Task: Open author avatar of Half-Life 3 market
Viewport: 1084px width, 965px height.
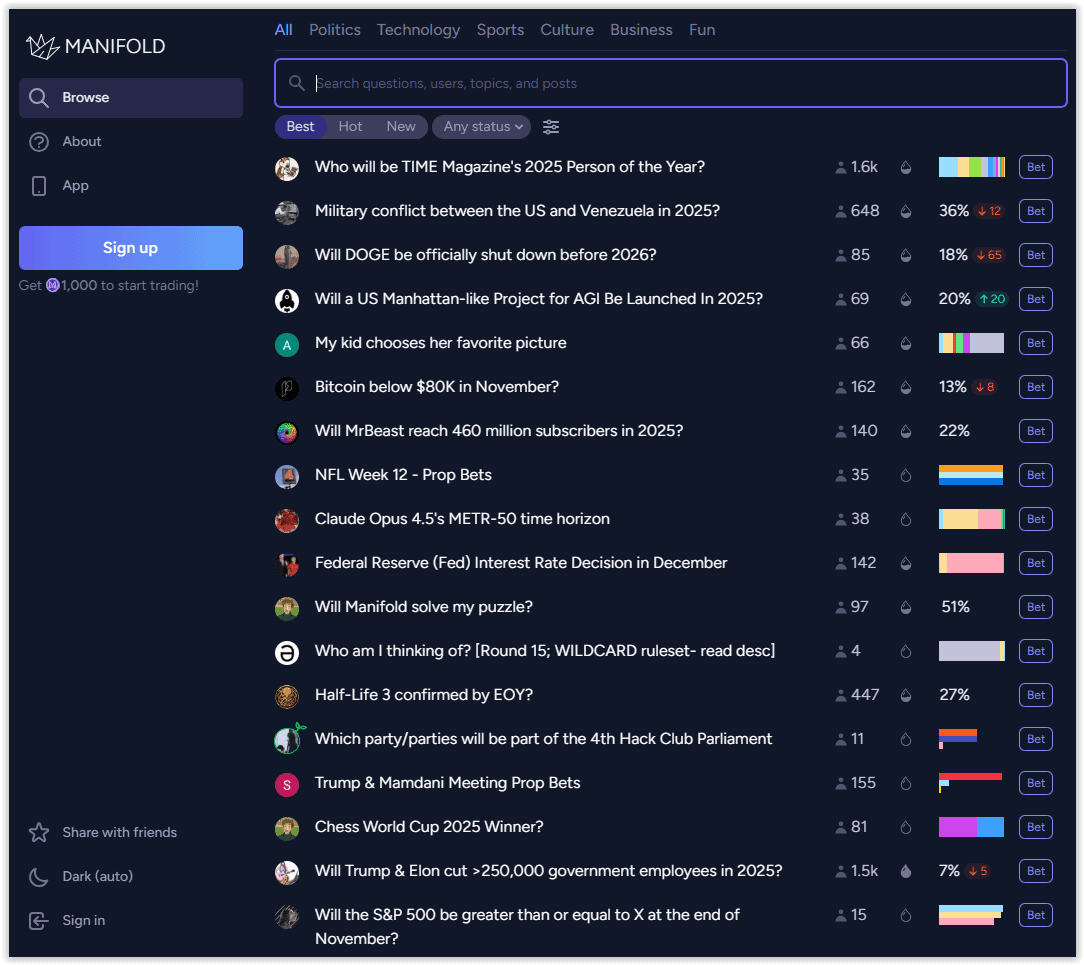Action: click(x=287, y=697)
